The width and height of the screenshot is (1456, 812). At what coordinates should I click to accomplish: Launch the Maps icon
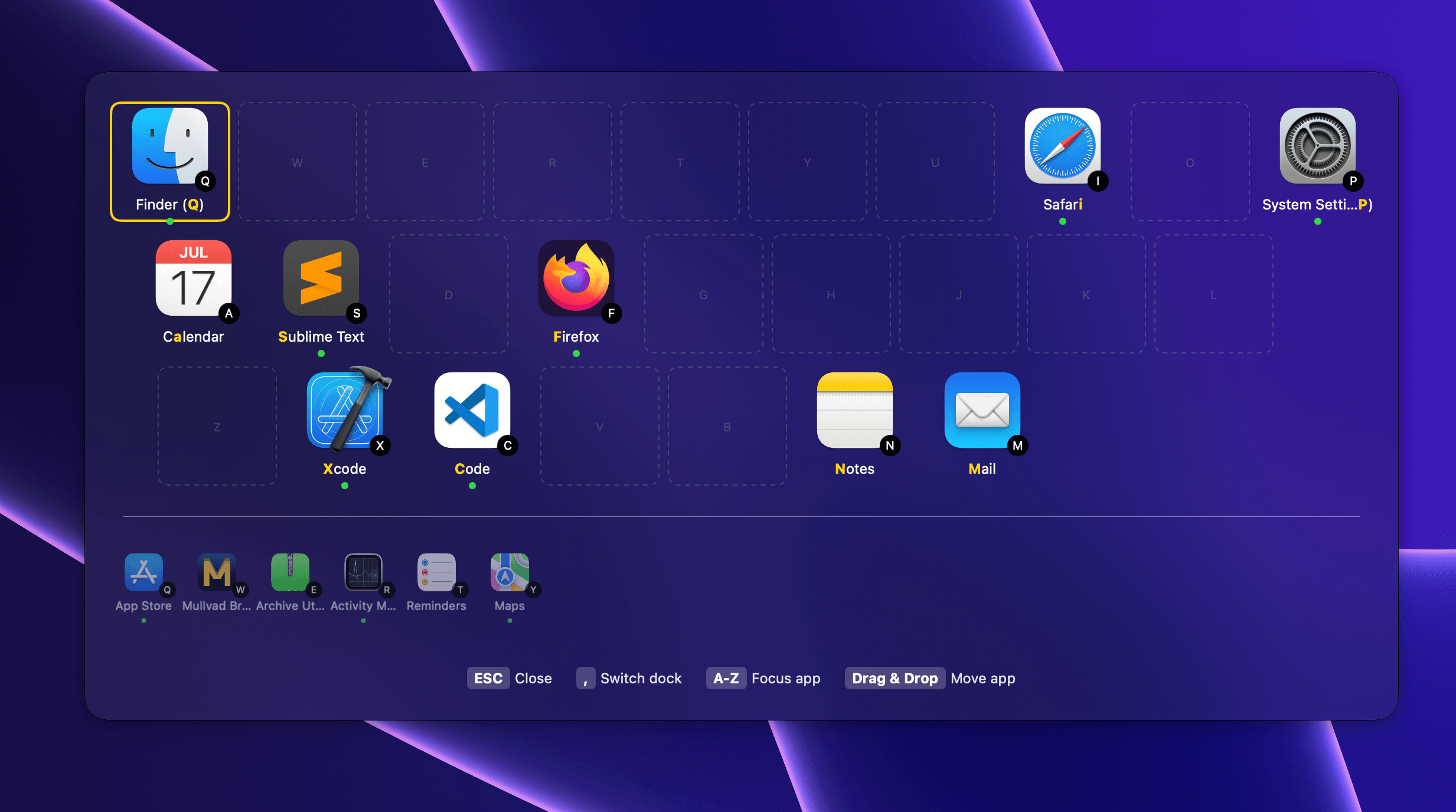click(x=510, y=572)
